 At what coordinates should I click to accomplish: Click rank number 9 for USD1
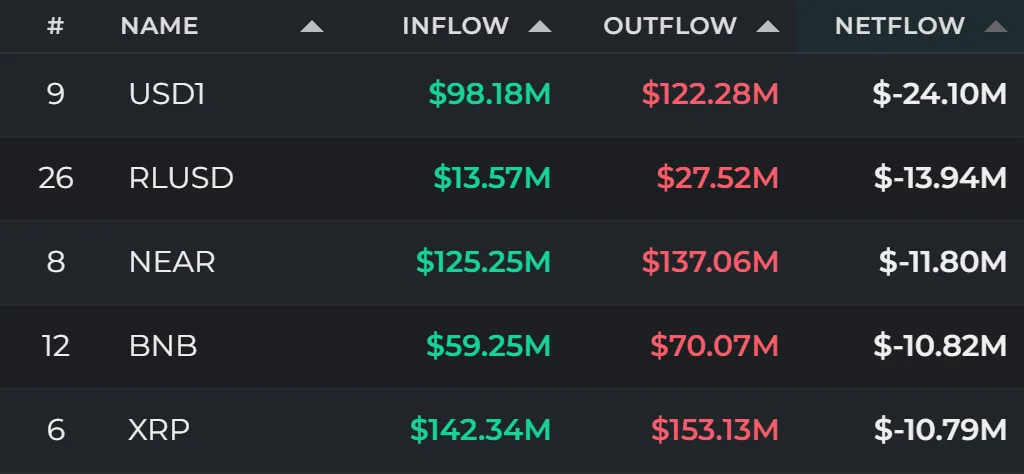pos(56,94)
